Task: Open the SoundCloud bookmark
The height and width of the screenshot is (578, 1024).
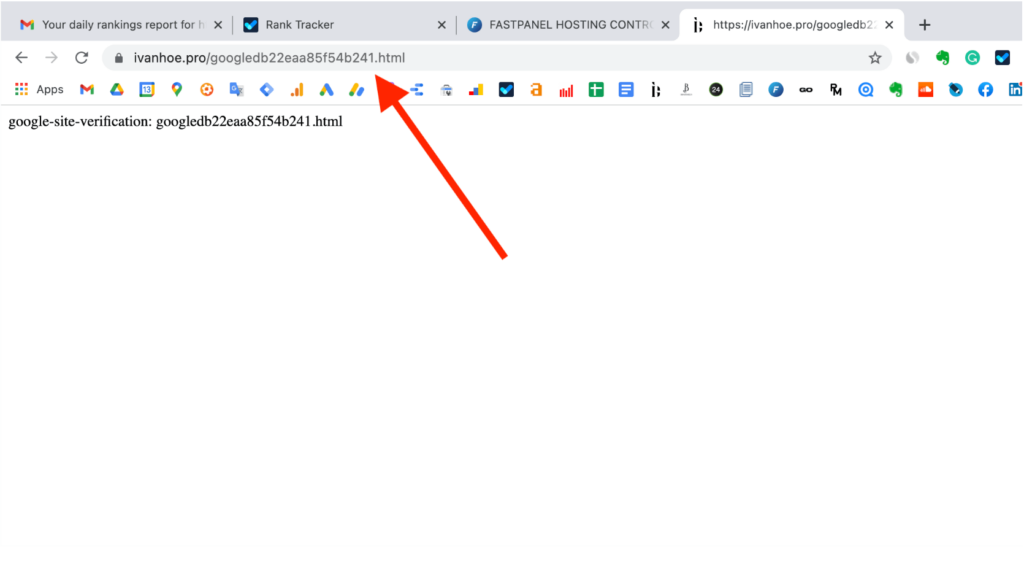Action: coord(925,89)
